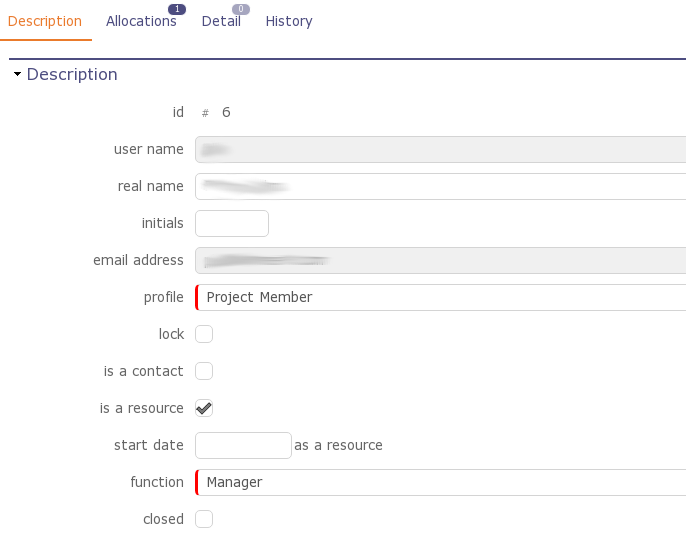The image size is (686, 540).
Task: Click the start date field
Action: (243, 445)
